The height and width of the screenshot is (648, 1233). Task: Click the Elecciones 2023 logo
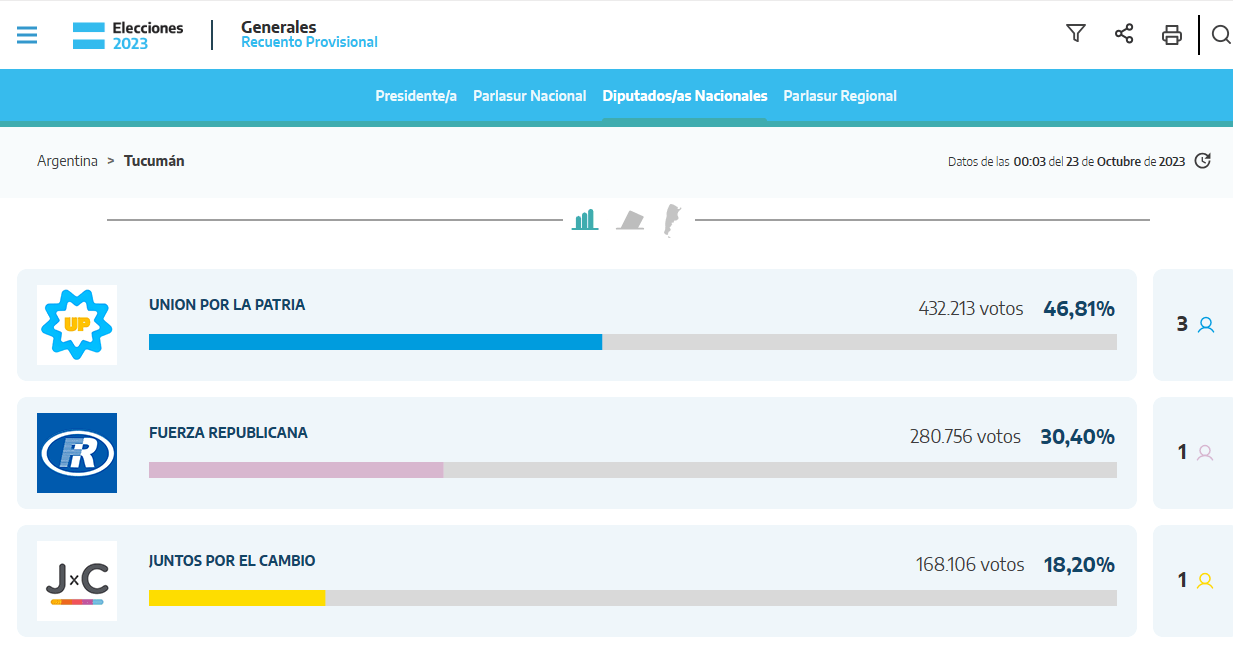pyautogui.click(x=128, y=35)
